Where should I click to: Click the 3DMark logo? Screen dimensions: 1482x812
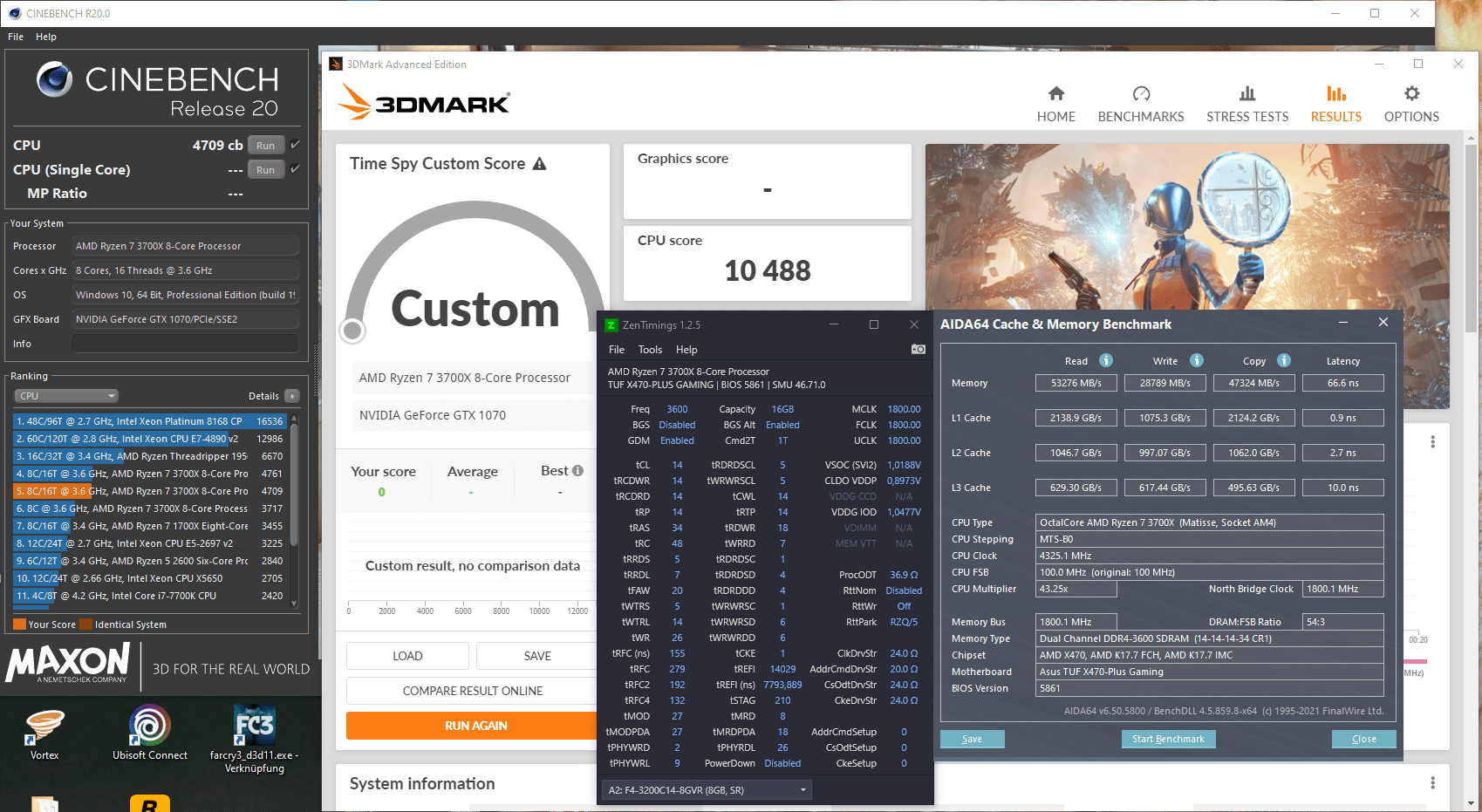tap(425, 102)
